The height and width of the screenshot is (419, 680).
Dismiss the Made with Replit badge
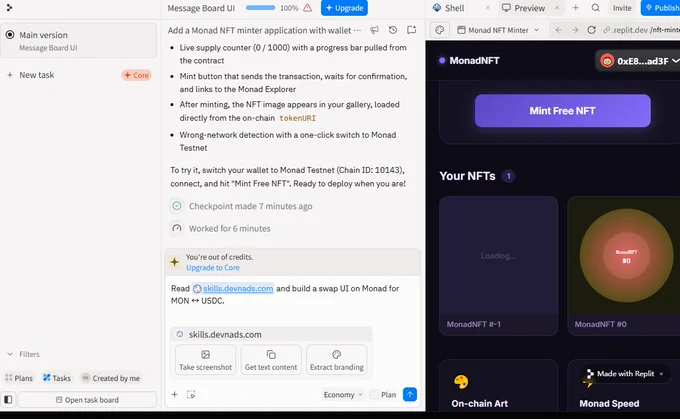point(661,373)
